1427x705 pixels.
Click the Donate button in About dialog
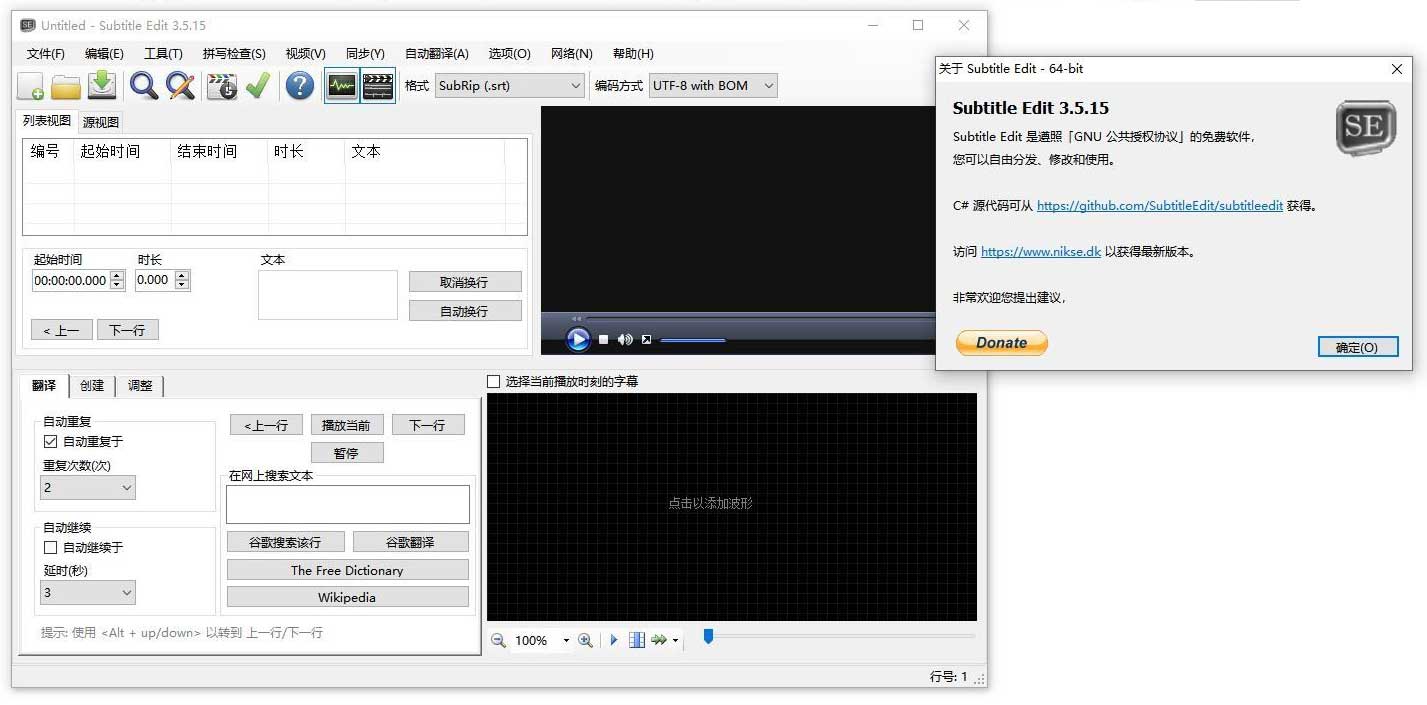pyautogui.click(x=1001, y=343)
